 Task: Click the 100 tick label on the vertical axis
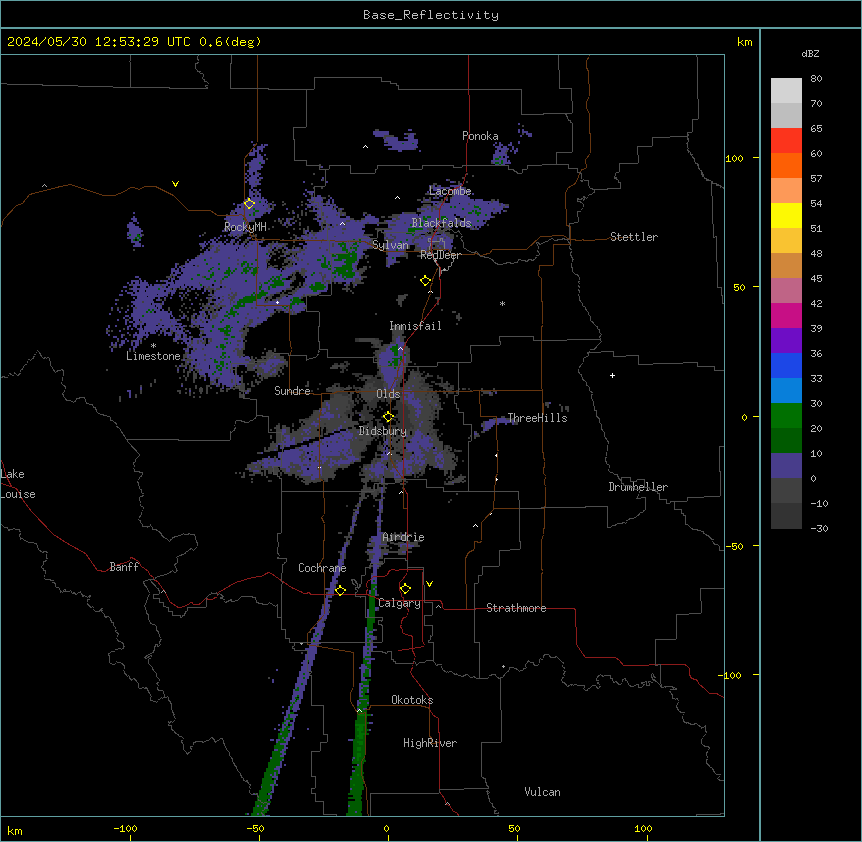(x=734, y=158)
